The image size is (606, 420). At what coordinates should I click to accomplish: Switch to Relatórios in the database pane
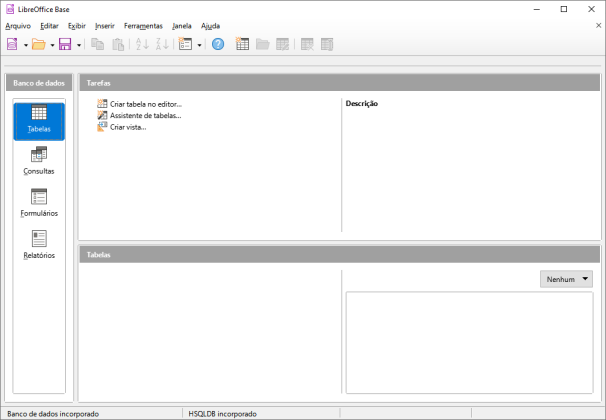pos(39,245)
